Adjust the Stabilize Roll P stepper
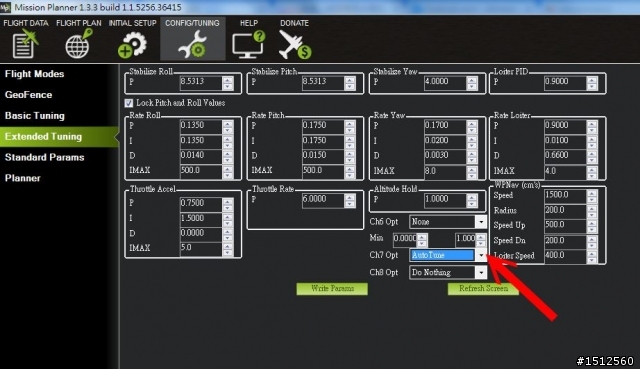Screen dimensions: 640x369 pyautogui.click(x=228, y=83)
